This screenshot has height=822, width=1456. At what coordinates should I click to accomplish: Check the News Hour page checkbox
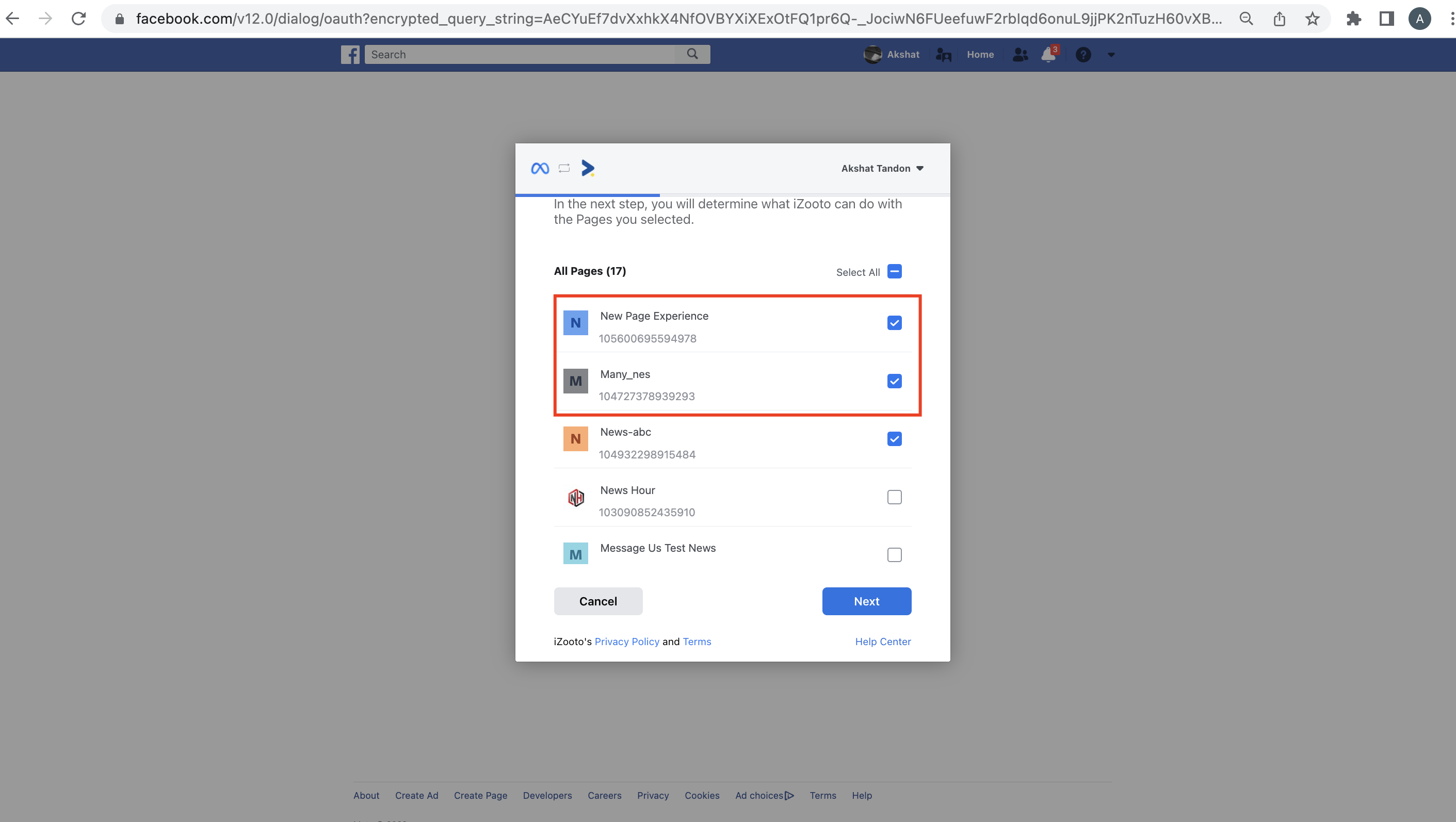[894, 497]
